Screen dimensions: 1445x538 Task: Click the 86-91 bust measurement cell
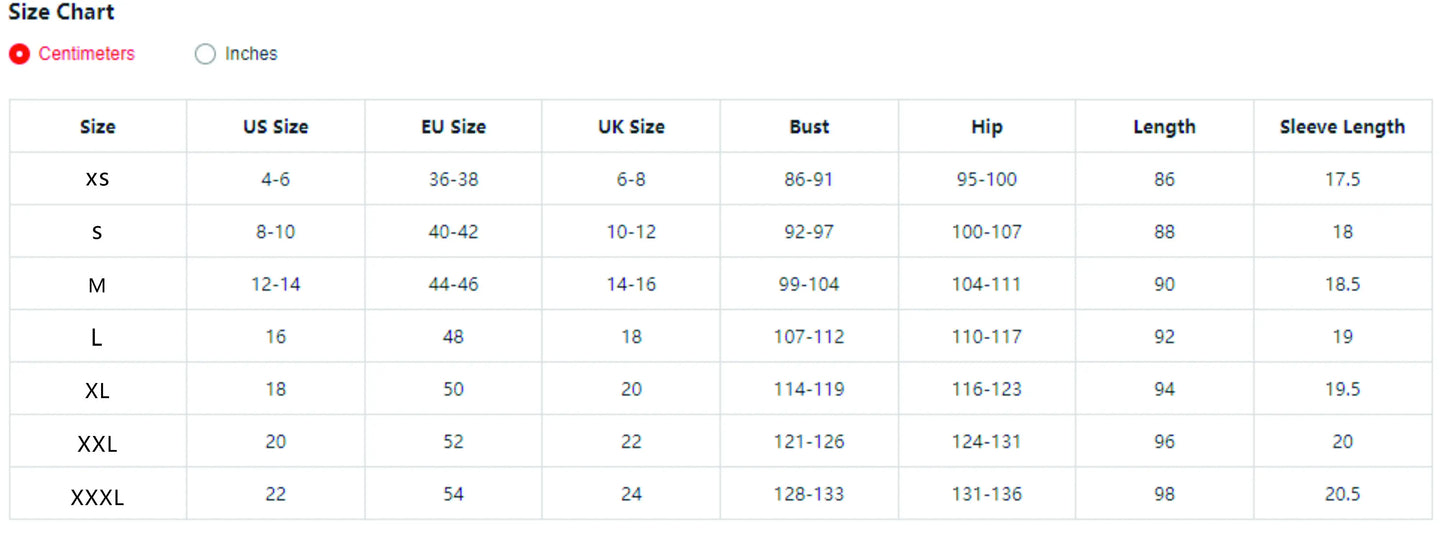click(x=809, y=180)
